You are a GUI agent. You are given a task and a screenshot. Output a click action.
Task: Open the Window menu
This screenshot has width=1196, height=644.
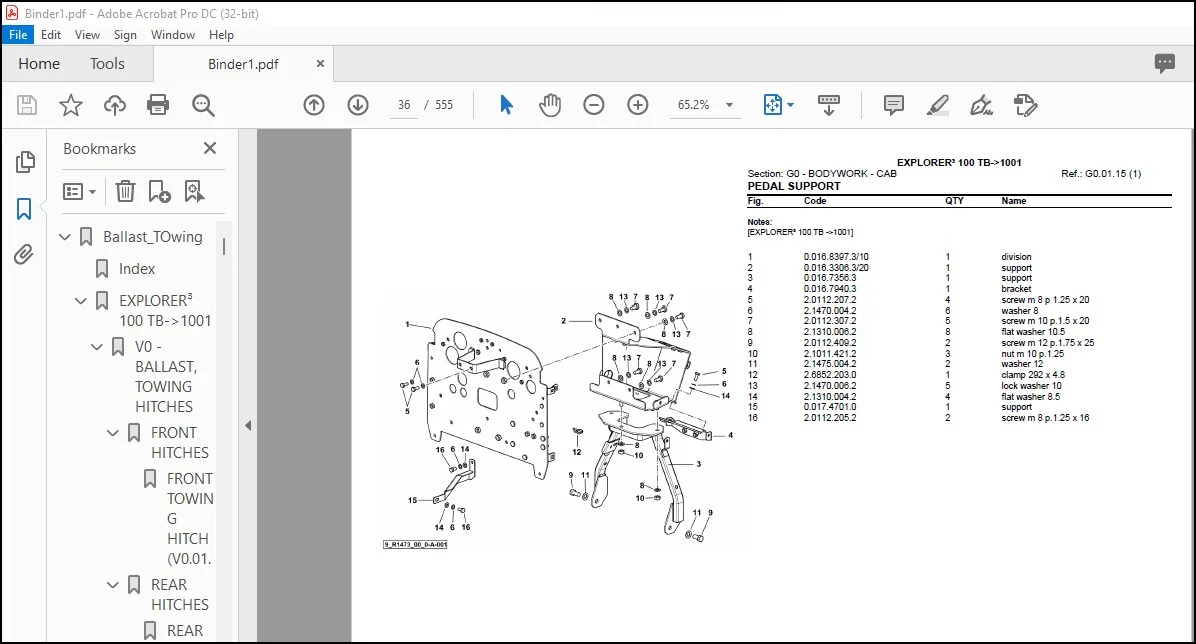pos(172,34)
